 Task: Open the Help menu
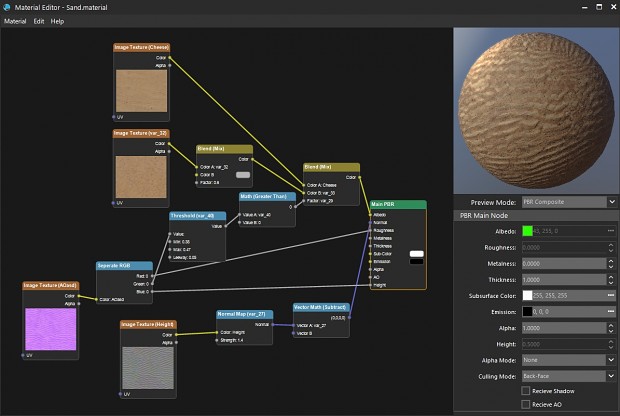[x=57, y=21]
